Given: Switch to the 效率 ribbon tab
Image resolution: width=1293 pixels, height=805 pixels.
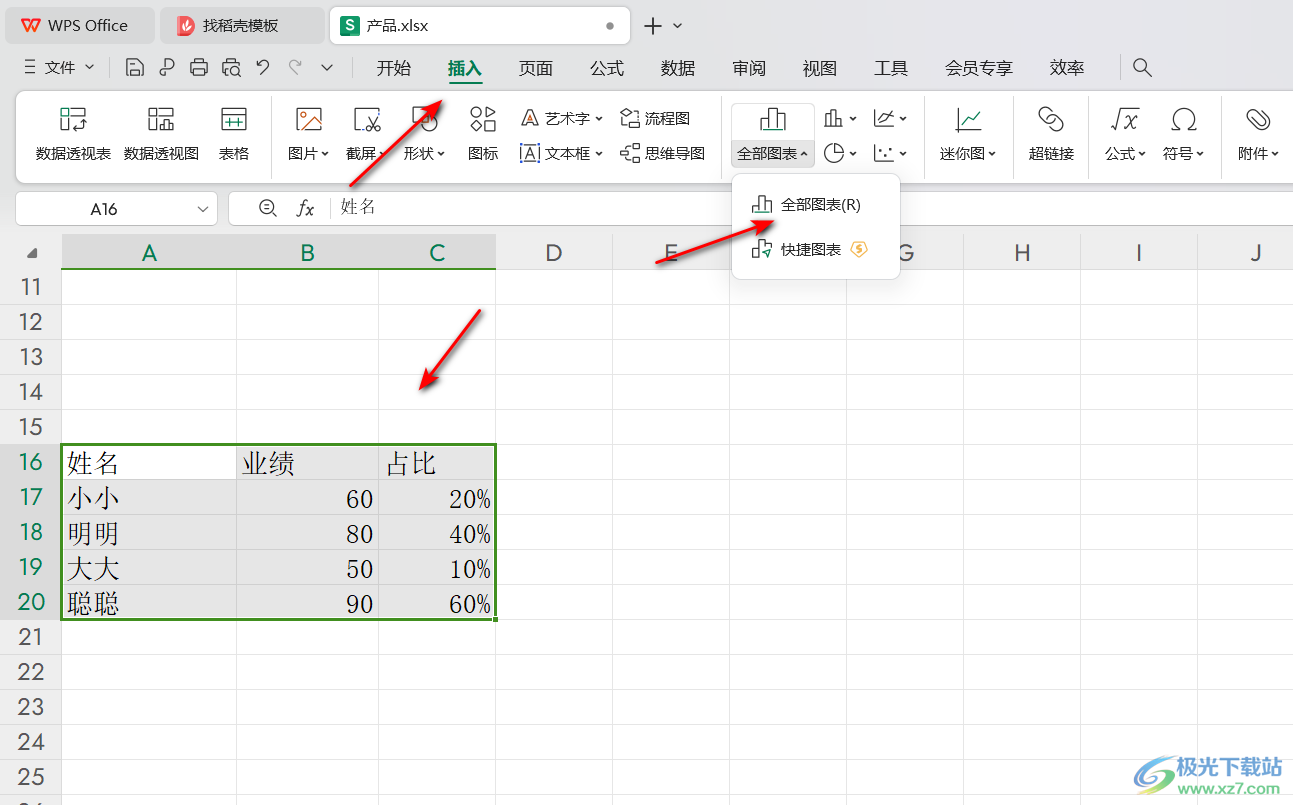Looking at the screenshot, I should click(x=1067, y=68).
